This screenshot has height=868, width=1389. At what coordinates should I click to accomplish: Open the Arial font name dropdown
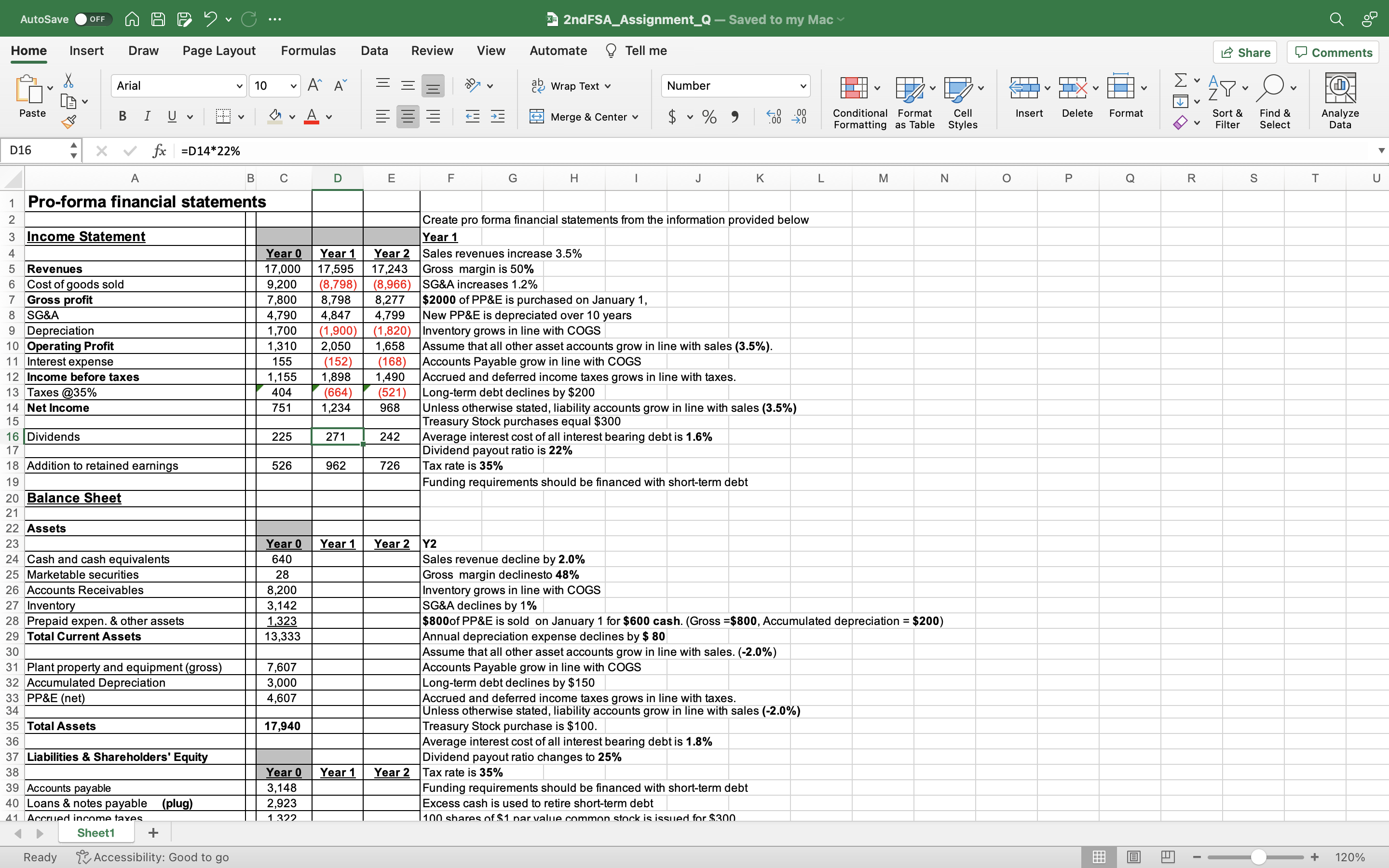239,86
